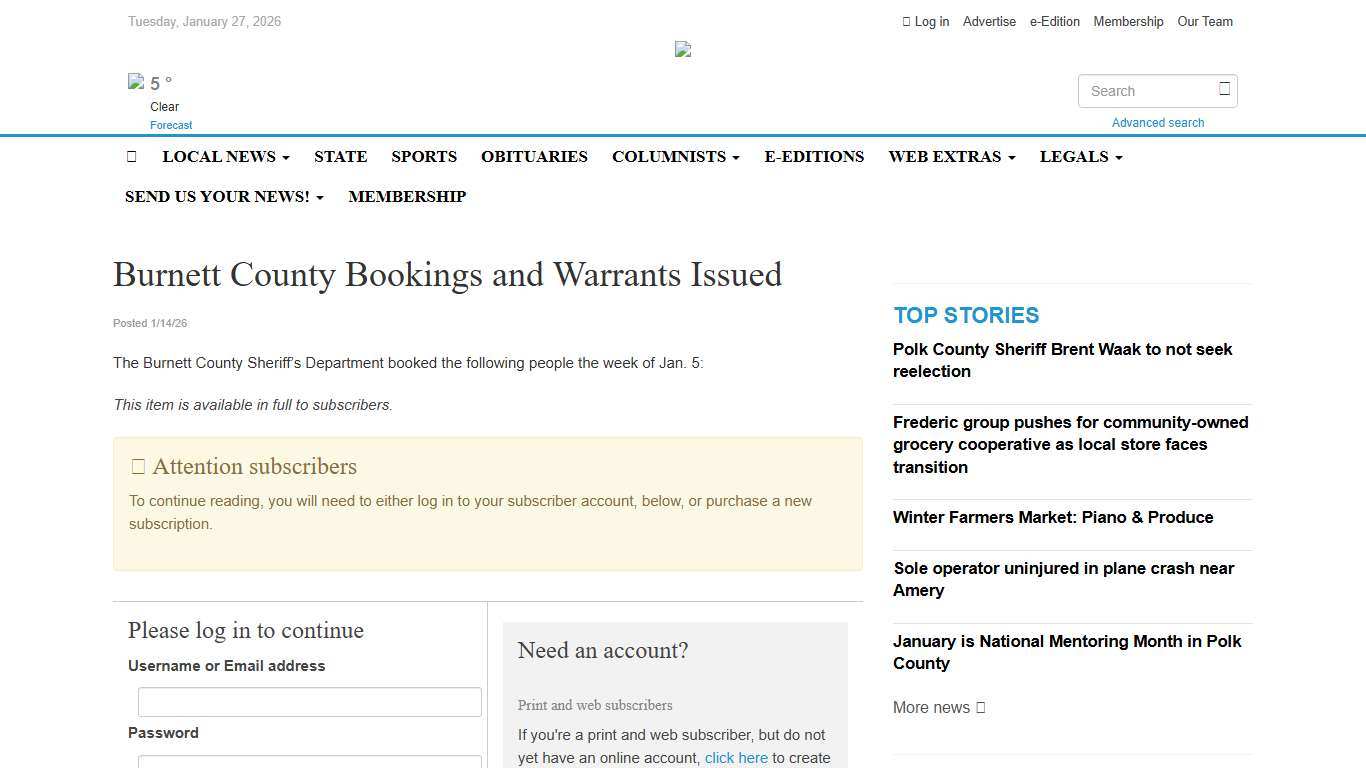Viewport: 1366px width, 768px height.
Task: Click the weather icon showing 5 degrees
Action: click(x=137, y=83)
